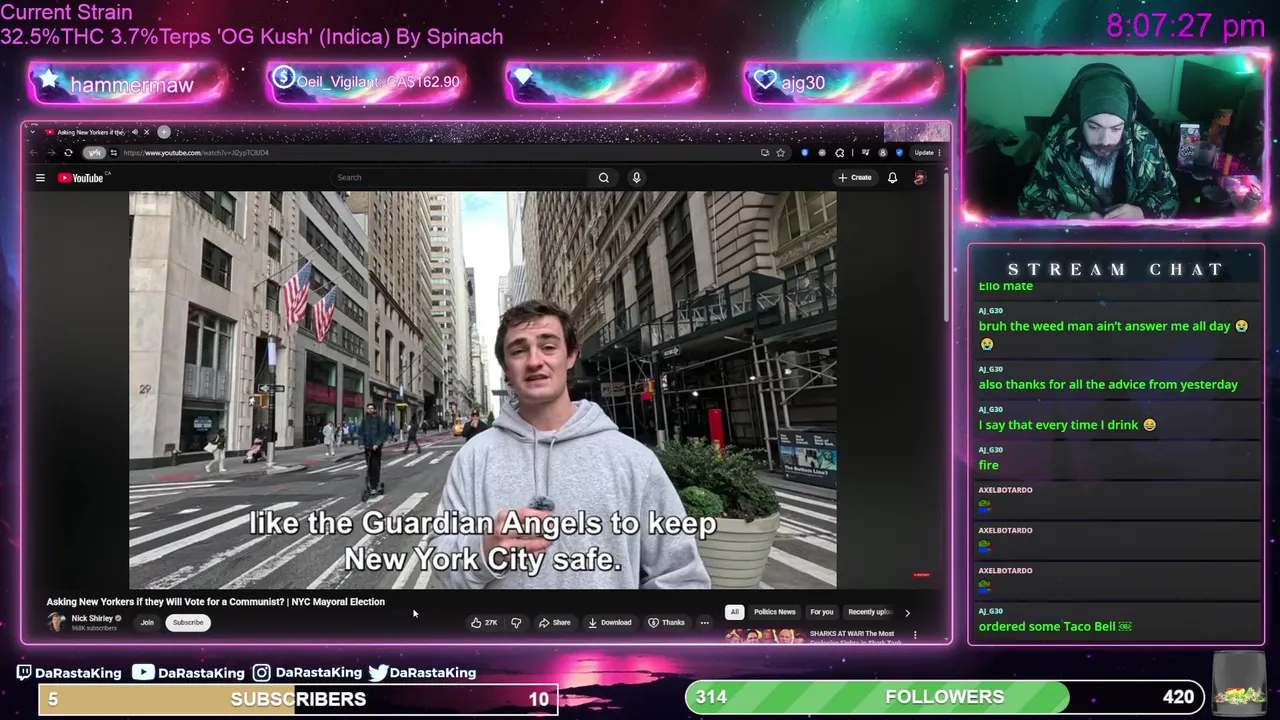Click the Thanks button under the video

[667, 622]
